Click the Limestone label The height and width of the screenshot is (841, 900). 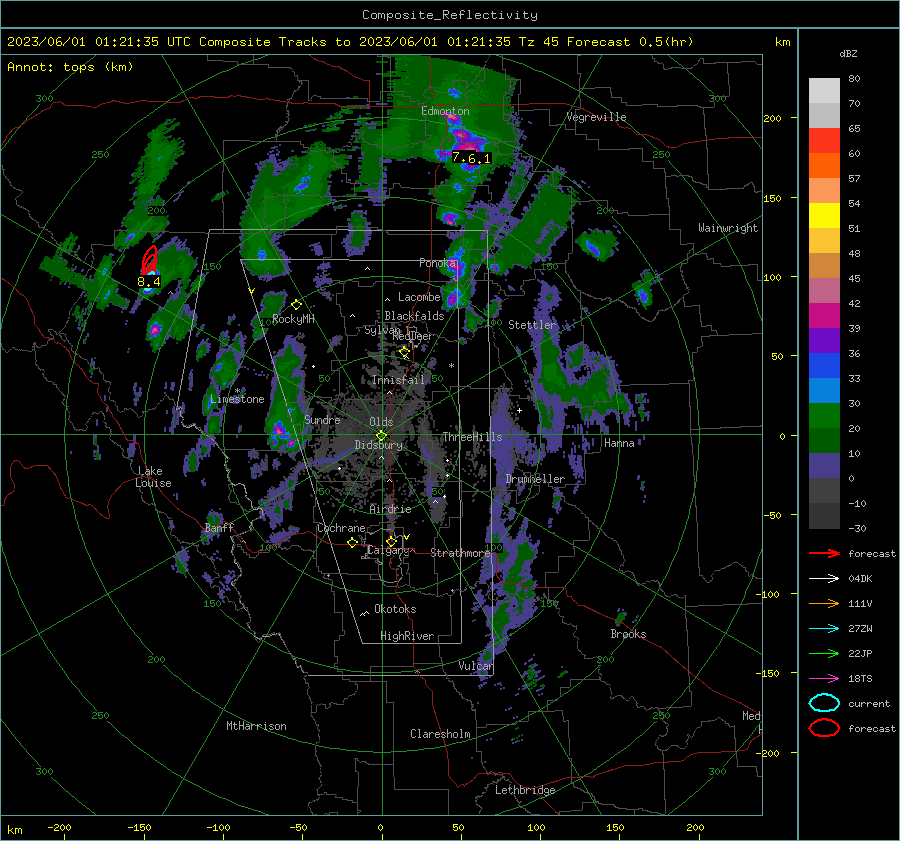[237, 399]
